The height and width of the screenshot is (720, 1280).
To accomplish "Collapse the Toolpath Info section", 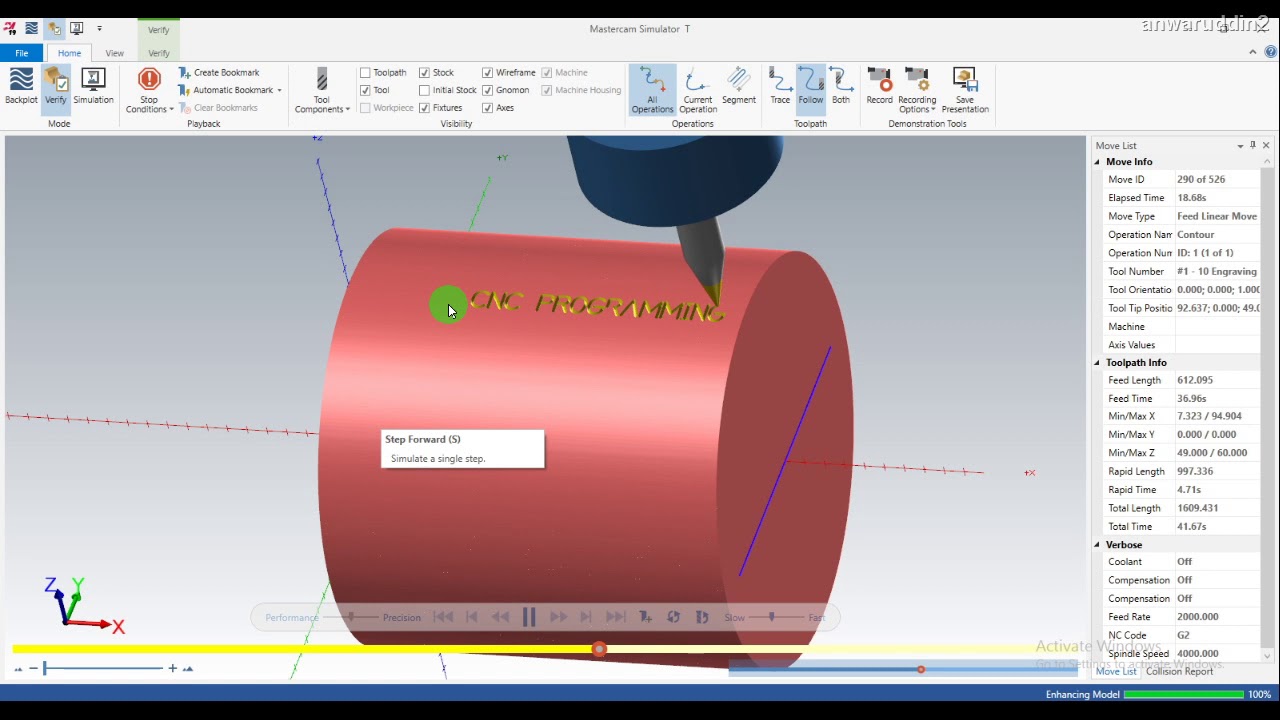I will pos(1097,363).
